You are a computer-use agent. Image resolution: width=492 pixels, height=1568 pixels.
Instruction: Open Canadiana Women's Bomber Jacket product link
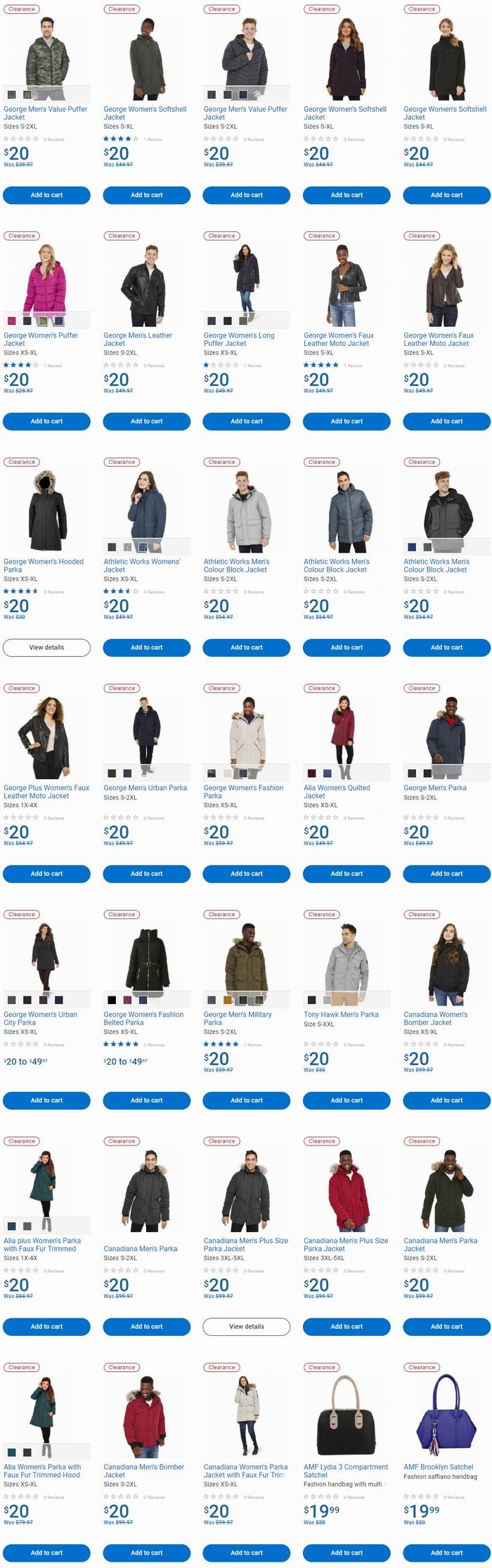point(436,1018)
